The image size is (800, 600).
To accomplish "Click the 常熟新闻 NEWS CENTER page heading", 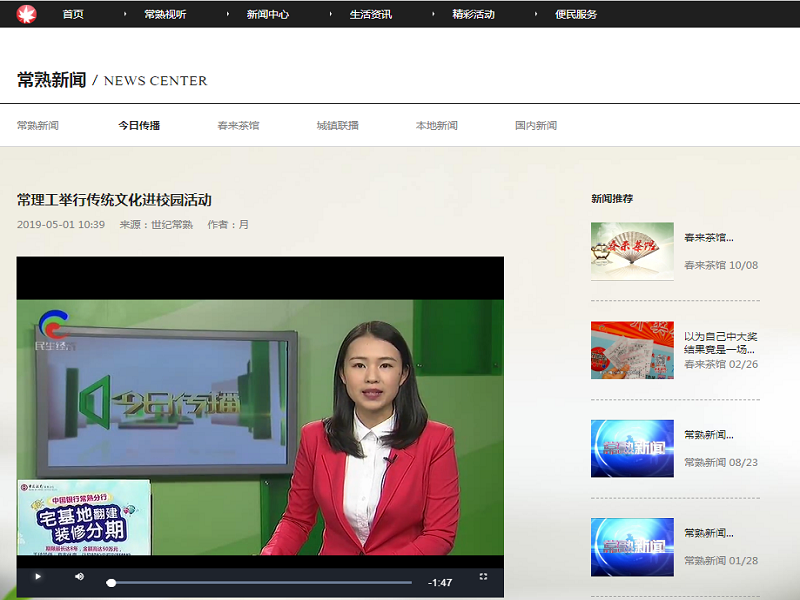I will coord(112,80).
